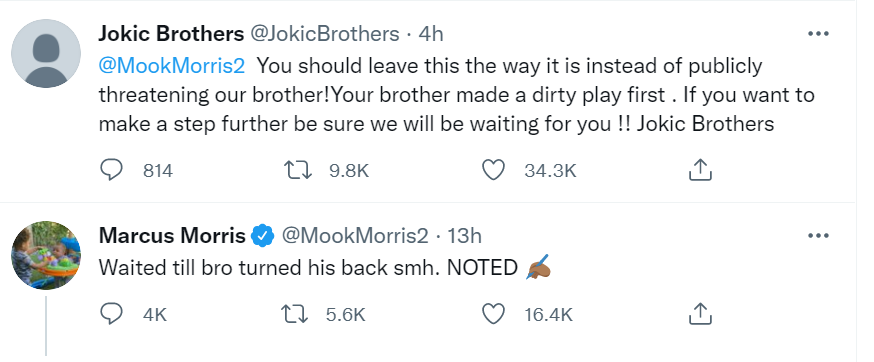Open the tweet text starting 'Waited till bro'
The image size is (874, 362).
click(325, 268)
